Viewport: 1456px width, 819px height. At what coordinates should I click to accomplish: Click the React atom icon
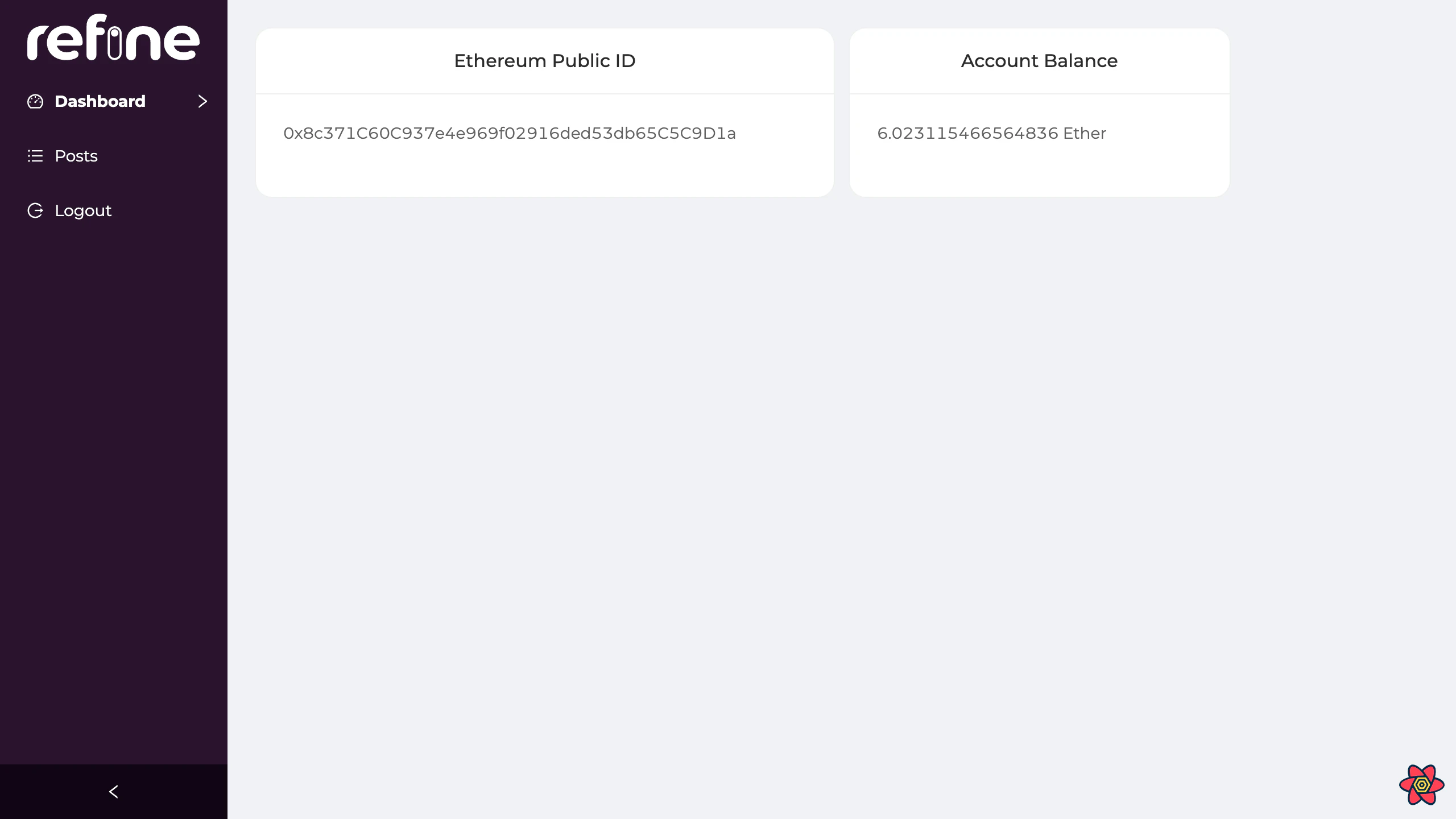pos(1422,785)
